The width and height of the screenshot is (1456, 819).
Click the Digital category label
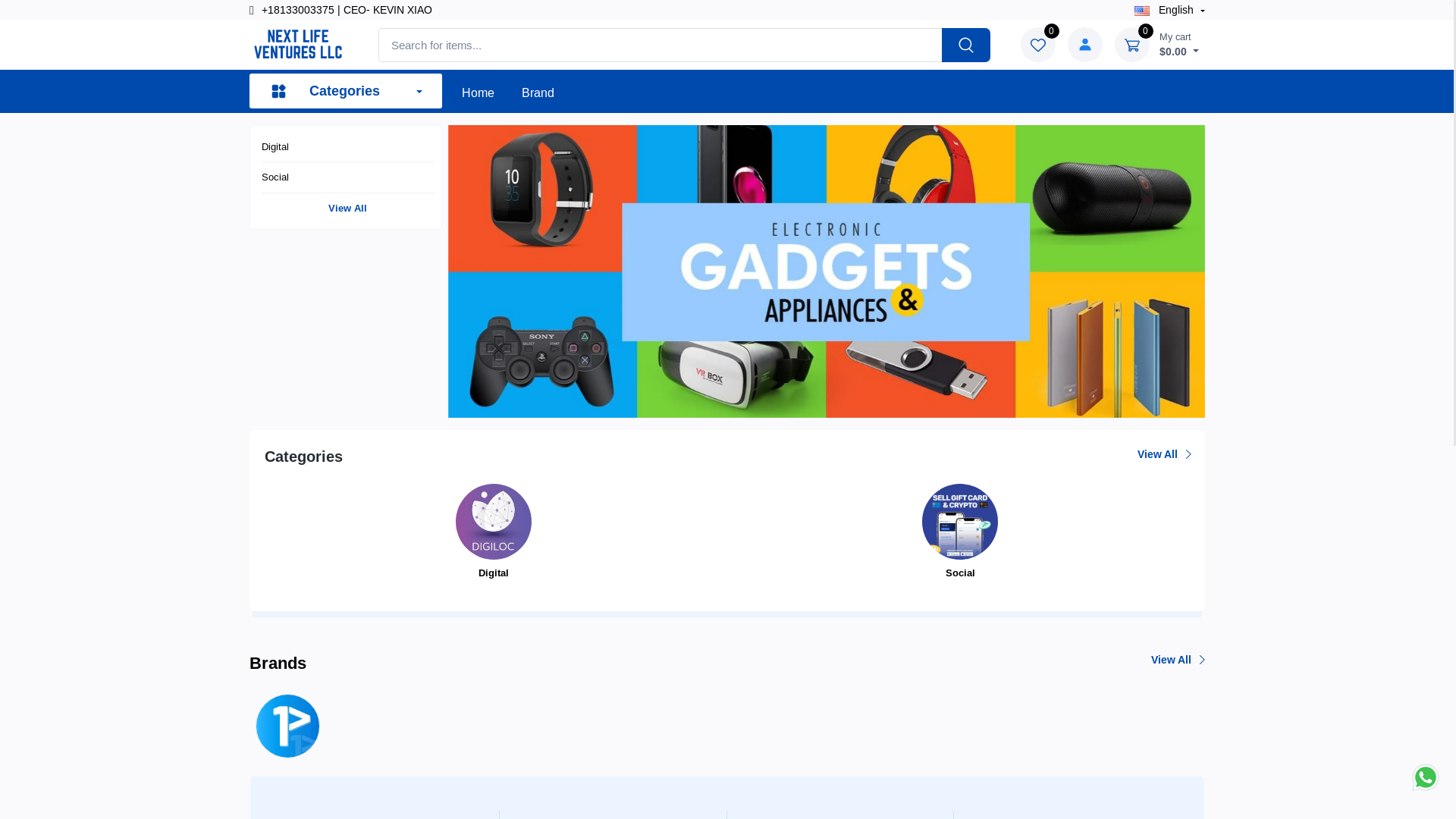tap(493, 573)
